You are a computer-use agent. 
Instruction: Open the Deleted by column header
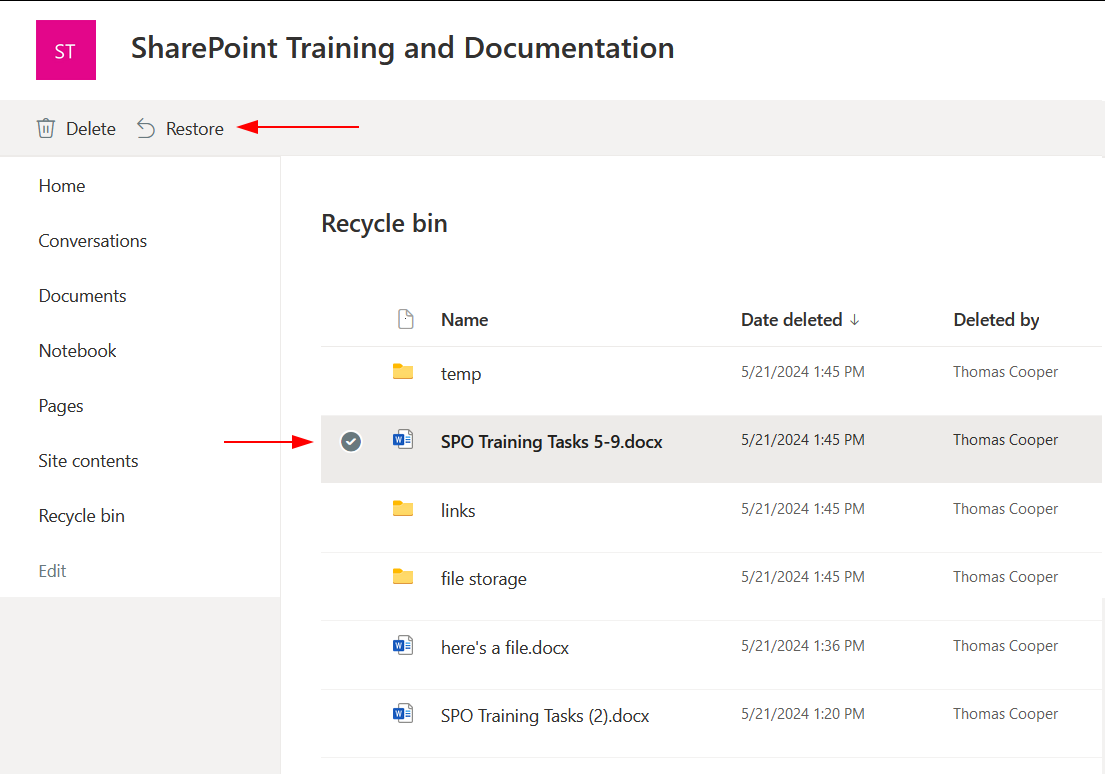[996, 320]
